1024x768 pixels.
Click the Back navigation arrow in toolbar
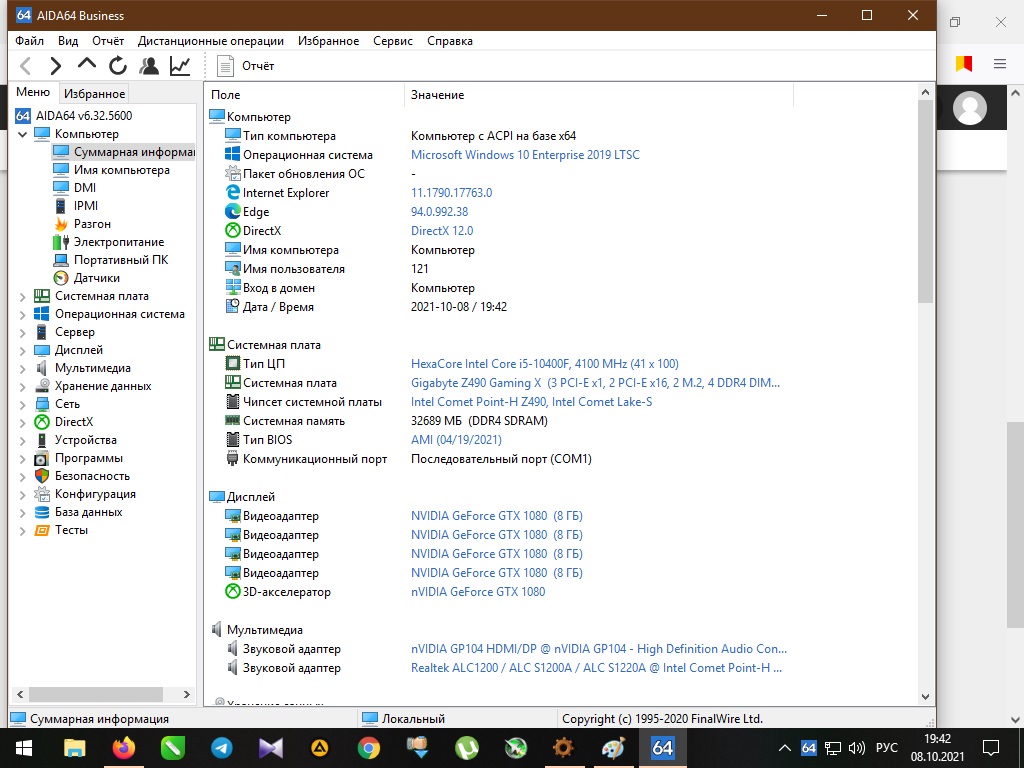(x=26, y=66)
